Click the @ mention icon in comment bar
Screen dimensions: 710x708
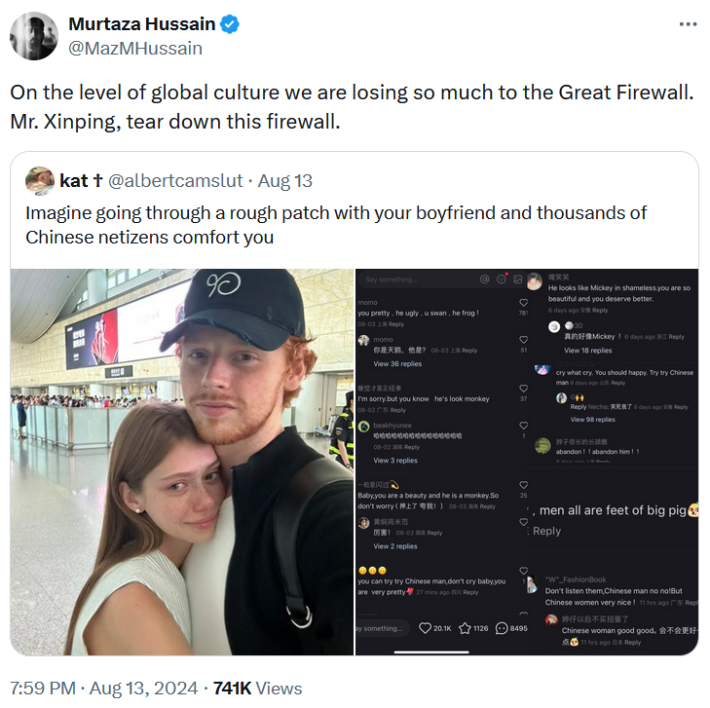pos(484,280)
